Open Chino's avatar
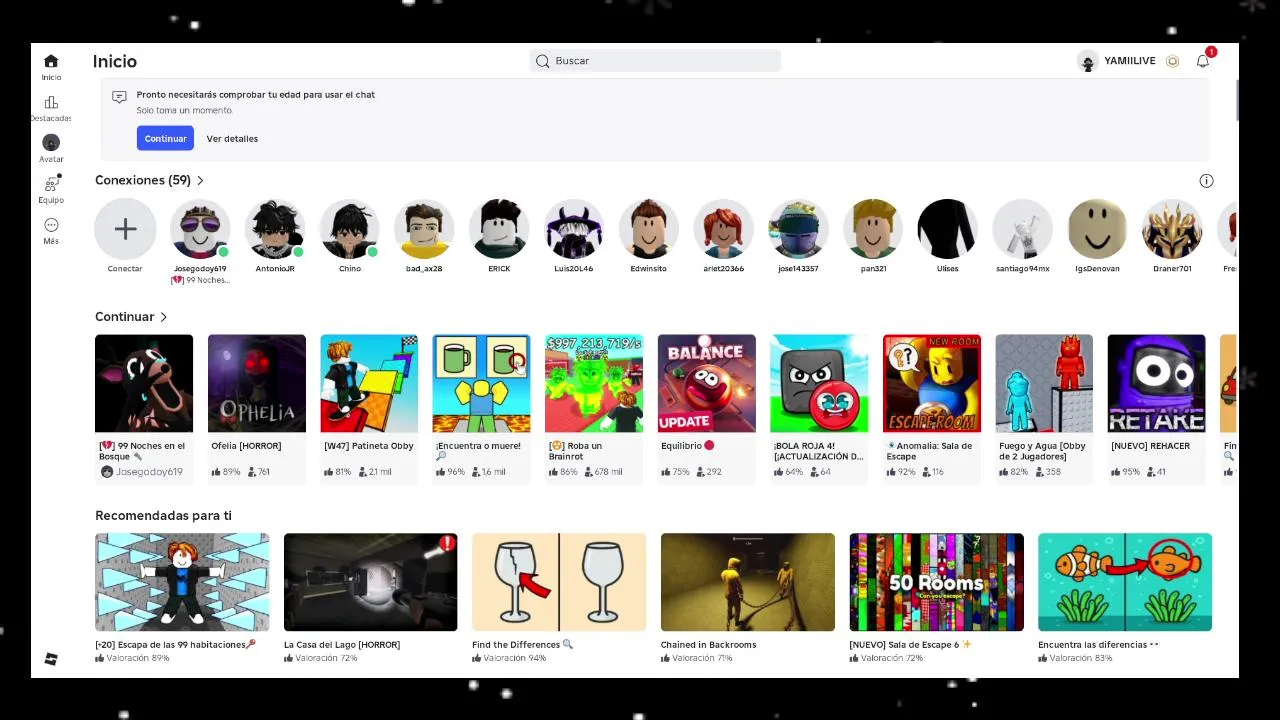Screen dimensions: 1280x720 point(349,229)
